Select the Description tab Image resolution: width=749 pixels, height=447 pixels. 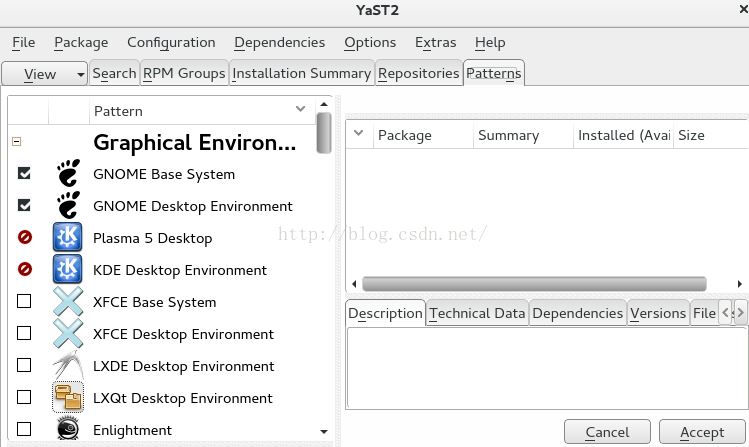coord(385,313)
